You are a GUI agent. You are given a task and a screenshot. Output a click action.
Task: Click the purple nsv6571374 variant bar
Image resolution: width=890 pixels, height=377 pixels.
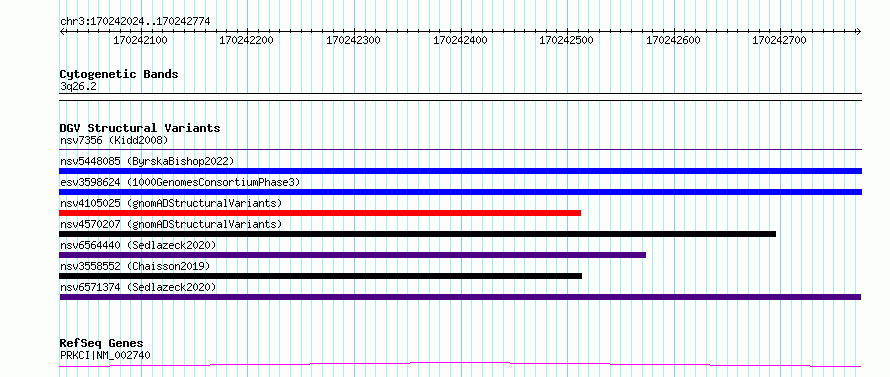pos(460,297)
